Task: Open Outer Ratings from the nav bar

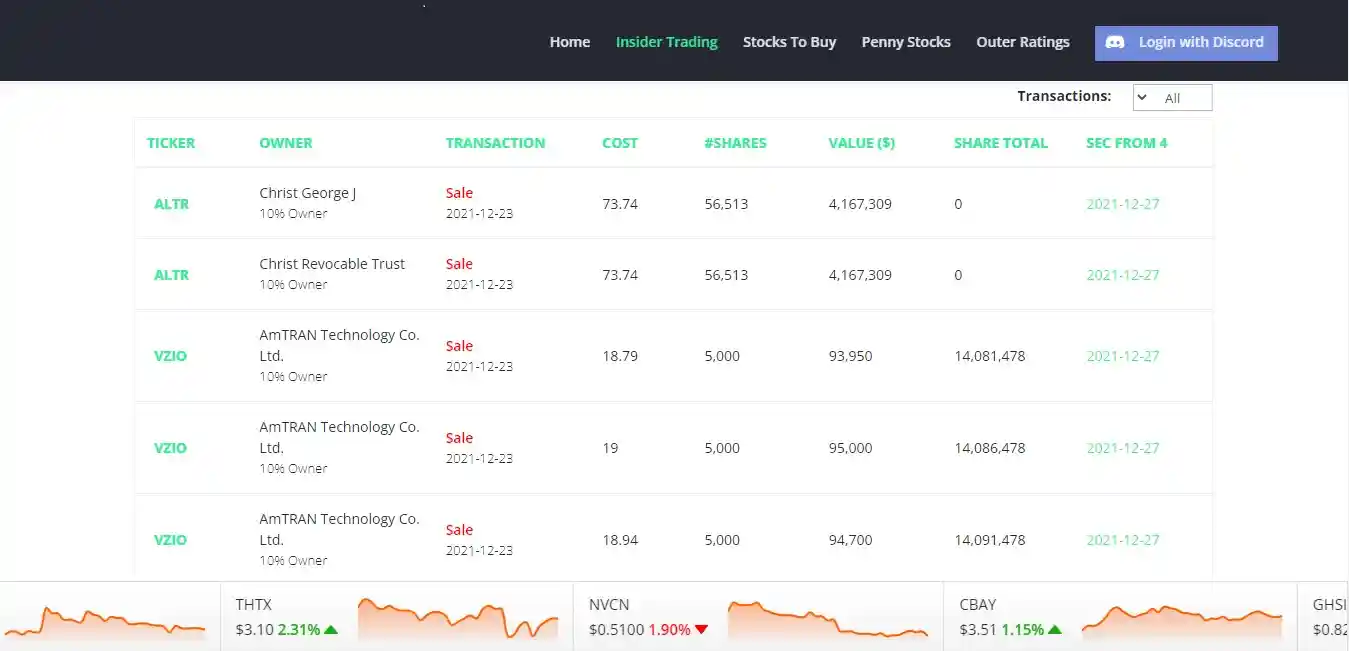Action: 1023,42
